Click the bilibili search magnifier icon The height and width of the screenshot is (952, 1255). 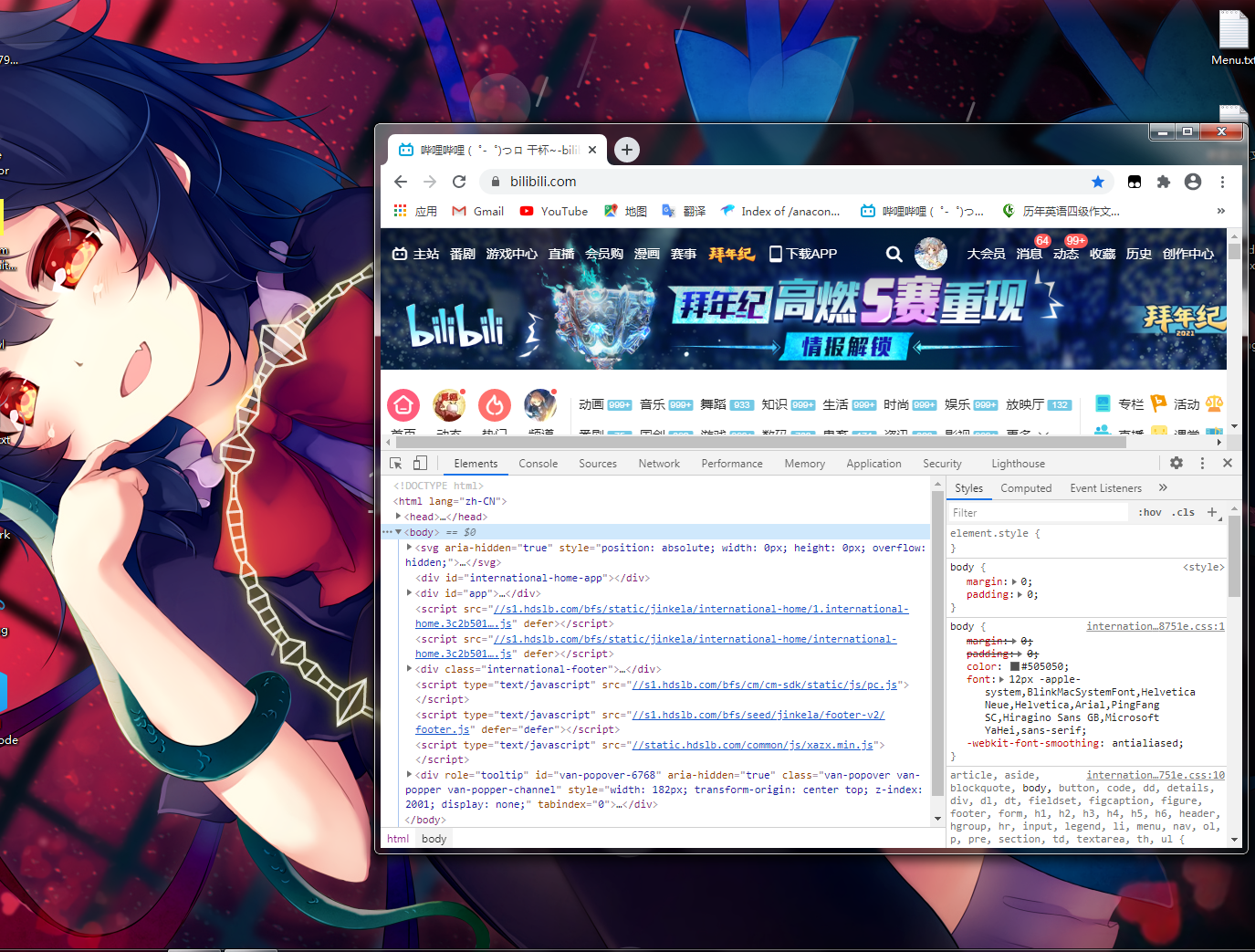pos(894,254)
